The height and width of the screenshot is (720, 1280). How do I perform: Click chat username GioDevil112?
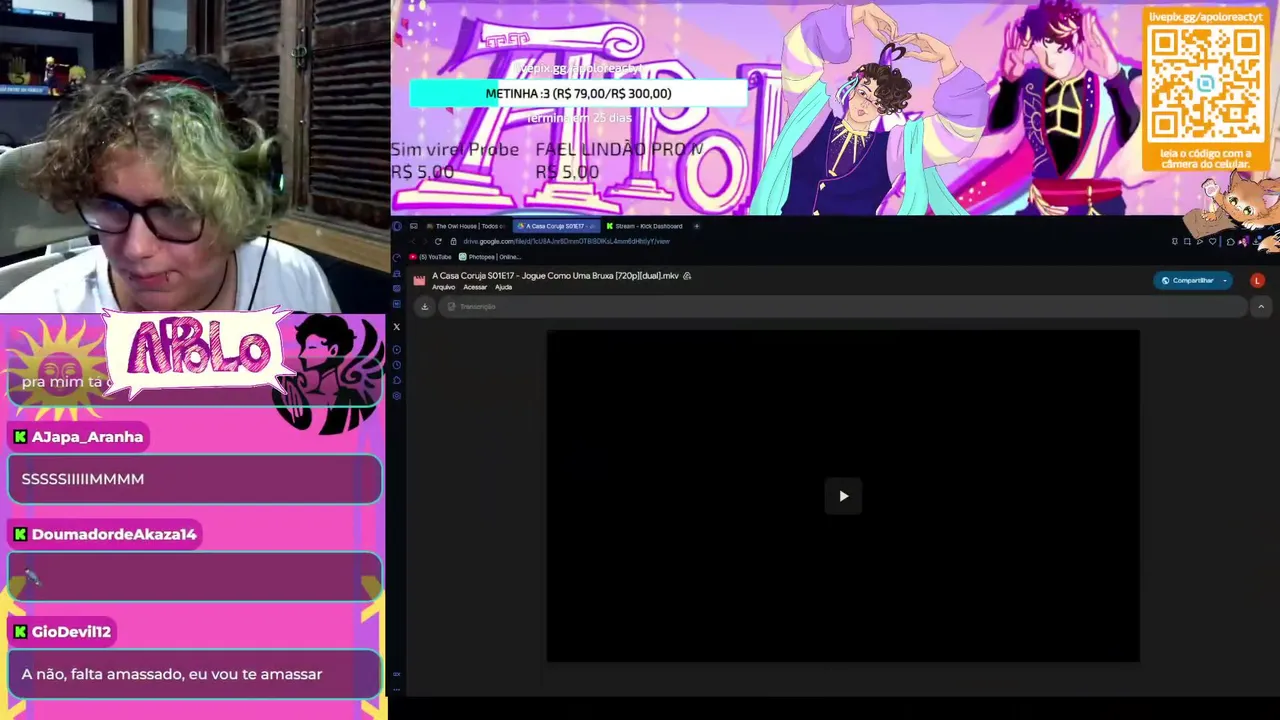(71, 632)
